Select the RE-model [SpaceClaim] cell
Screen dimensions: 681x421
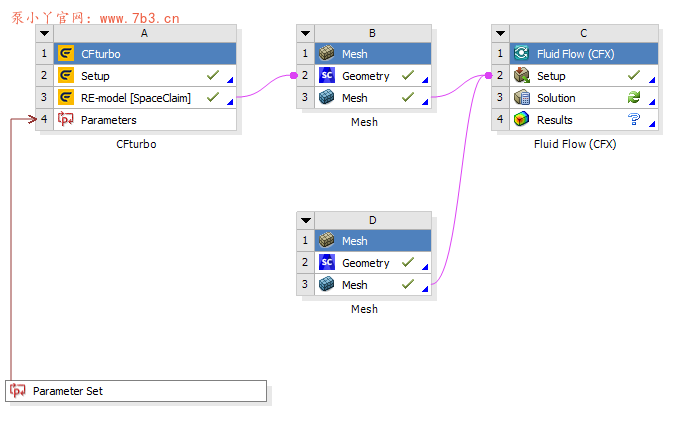[x=145, y=98]
